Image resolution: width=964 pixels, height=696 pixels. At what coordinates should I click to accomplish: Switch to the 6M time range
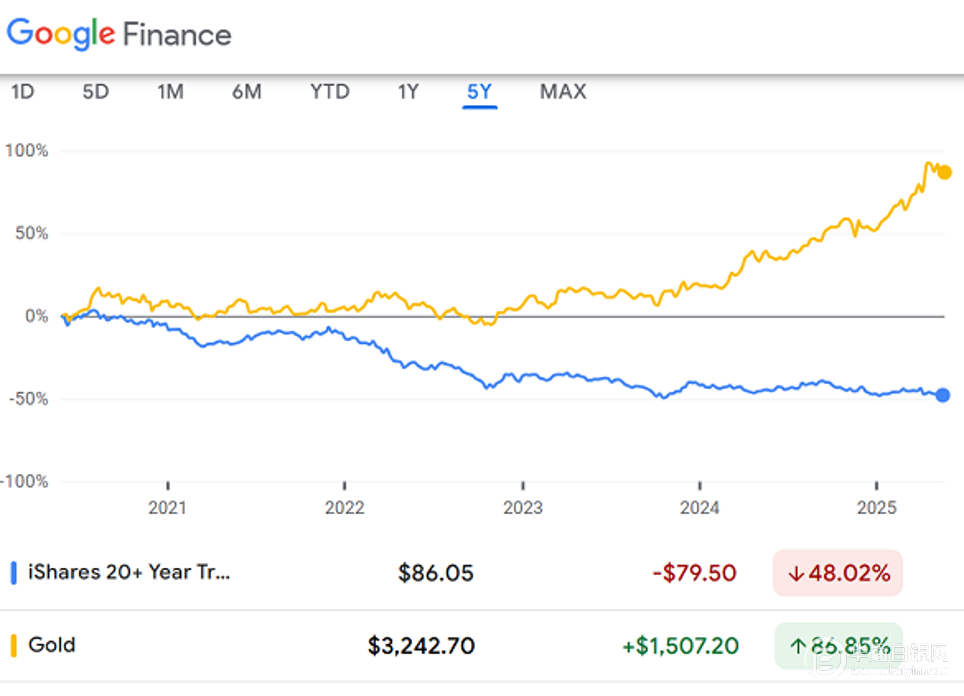247,92
